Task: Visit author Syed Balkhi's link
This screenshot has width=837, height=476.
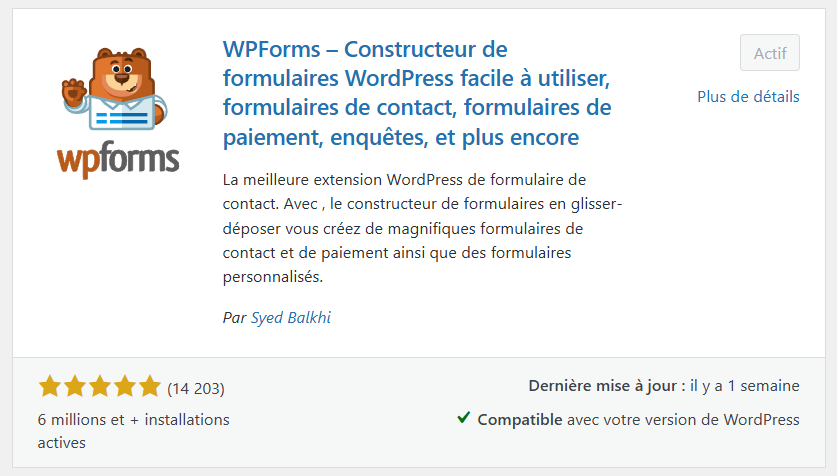Action: pos(291,317)
